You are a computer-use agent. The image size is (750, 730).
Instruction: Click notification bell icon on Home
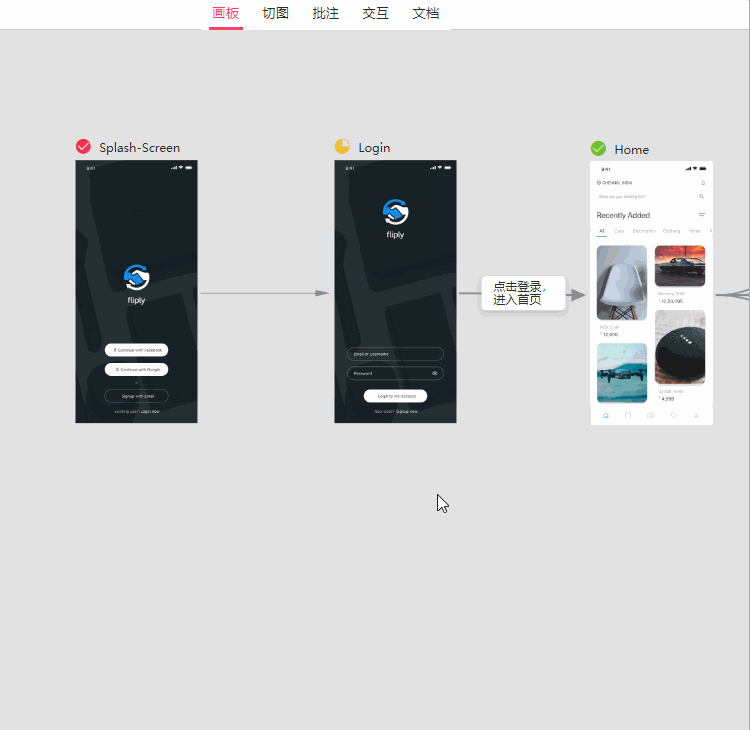(x=703, y=183)
